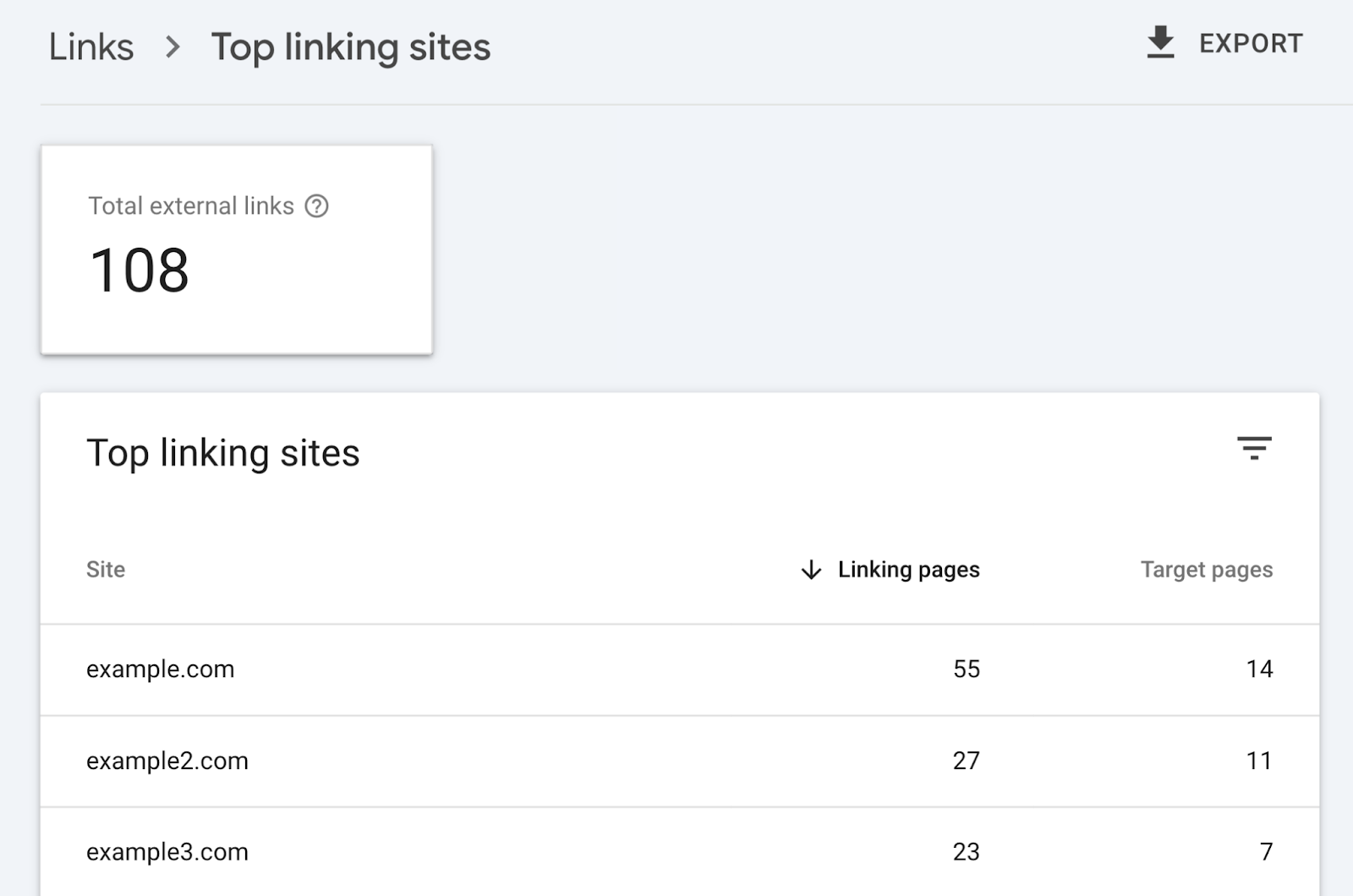Click the help icon next to Total external links
This screenshot has height=896, width=1353.
[x=319, y=205]
